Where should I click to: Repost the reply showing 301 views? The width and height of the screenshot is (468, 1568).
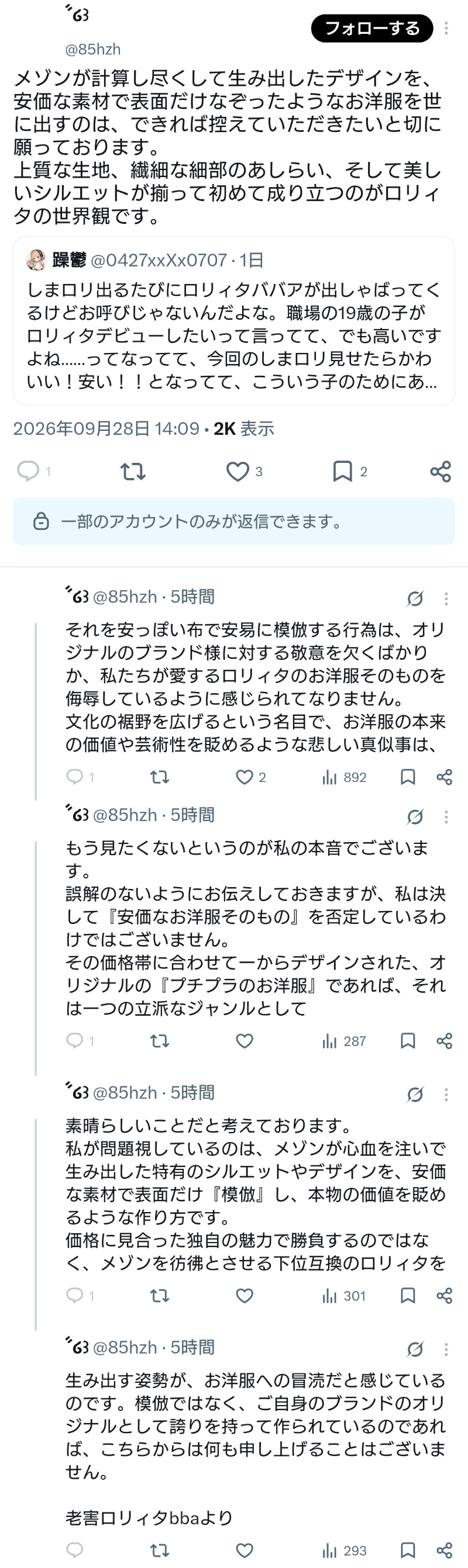160,1295
